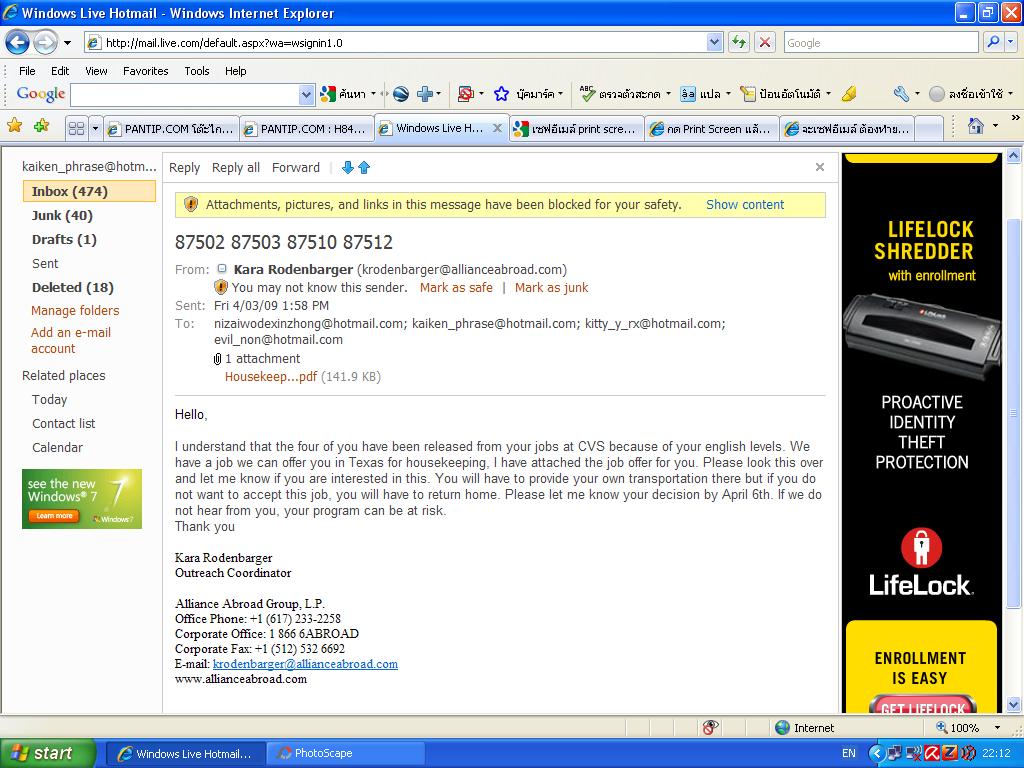
Task: Open the Edit menu
Action: click(60, 71)
